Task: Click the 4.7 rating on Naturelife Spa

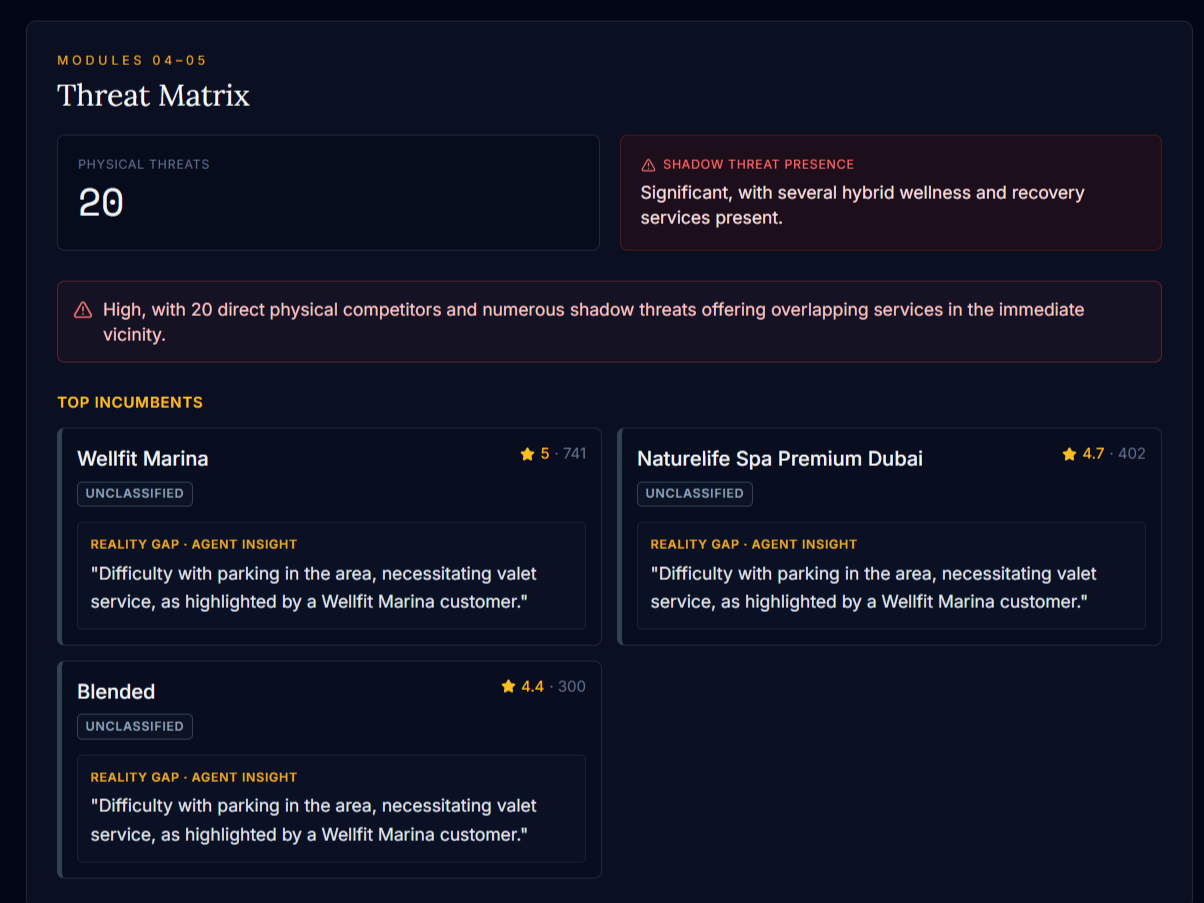Action: point(1093,454)
